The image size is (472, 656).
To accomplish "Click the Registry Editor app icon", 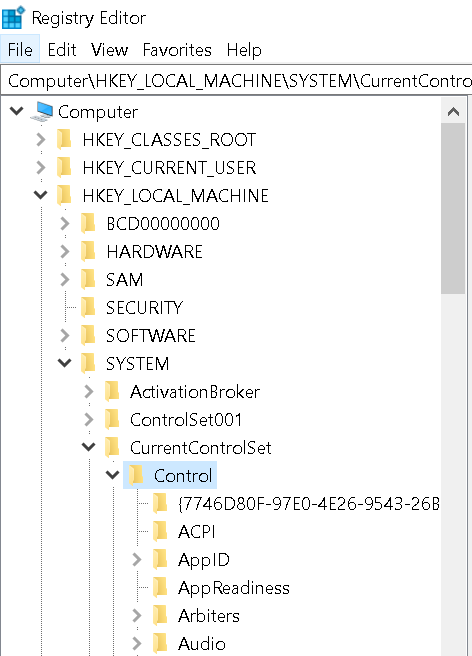I will 13,18.
